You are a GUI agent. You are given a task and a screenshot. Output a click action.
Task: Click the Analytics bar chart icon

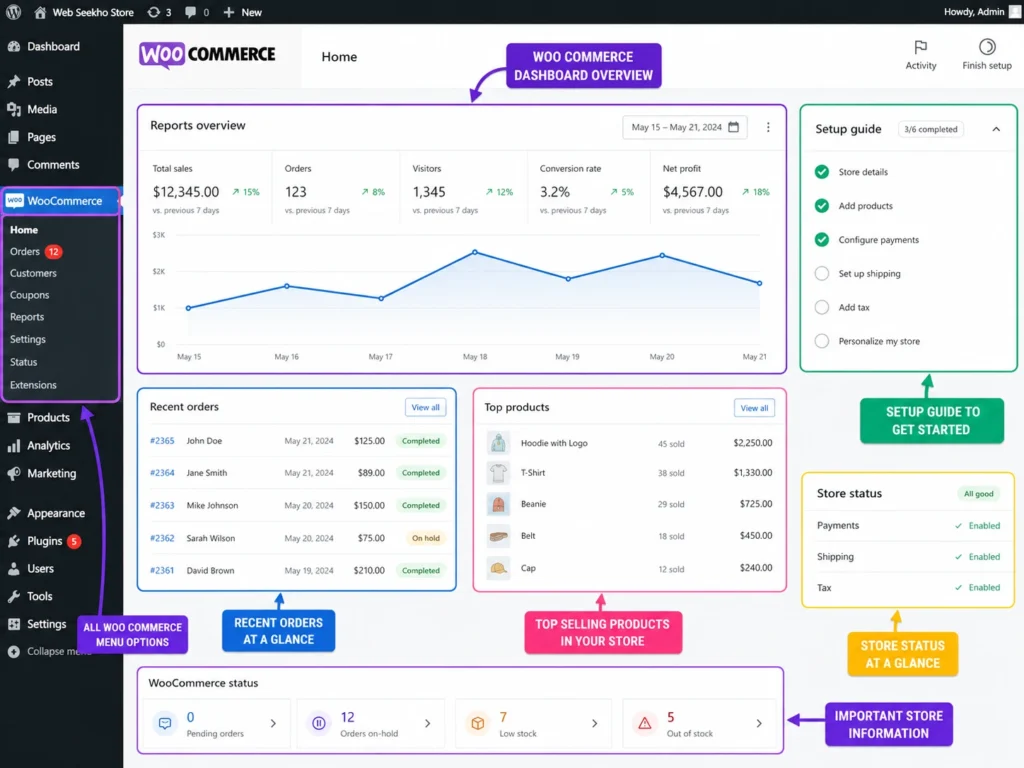pos(14,445)
